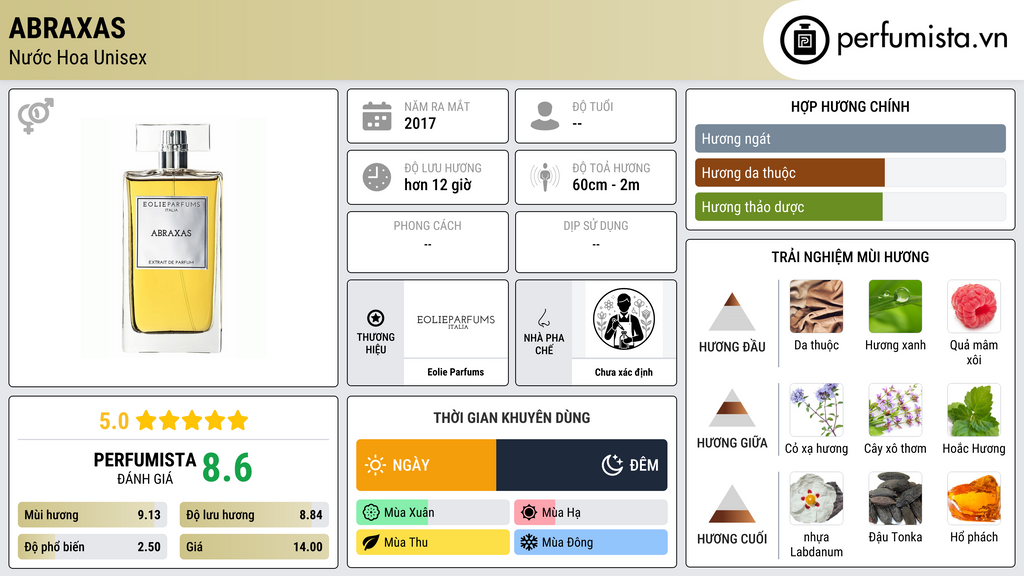Click the unisex gender symbol icon
The height and width of the screenshot is (576, 1024).
(x=35, y=116)
